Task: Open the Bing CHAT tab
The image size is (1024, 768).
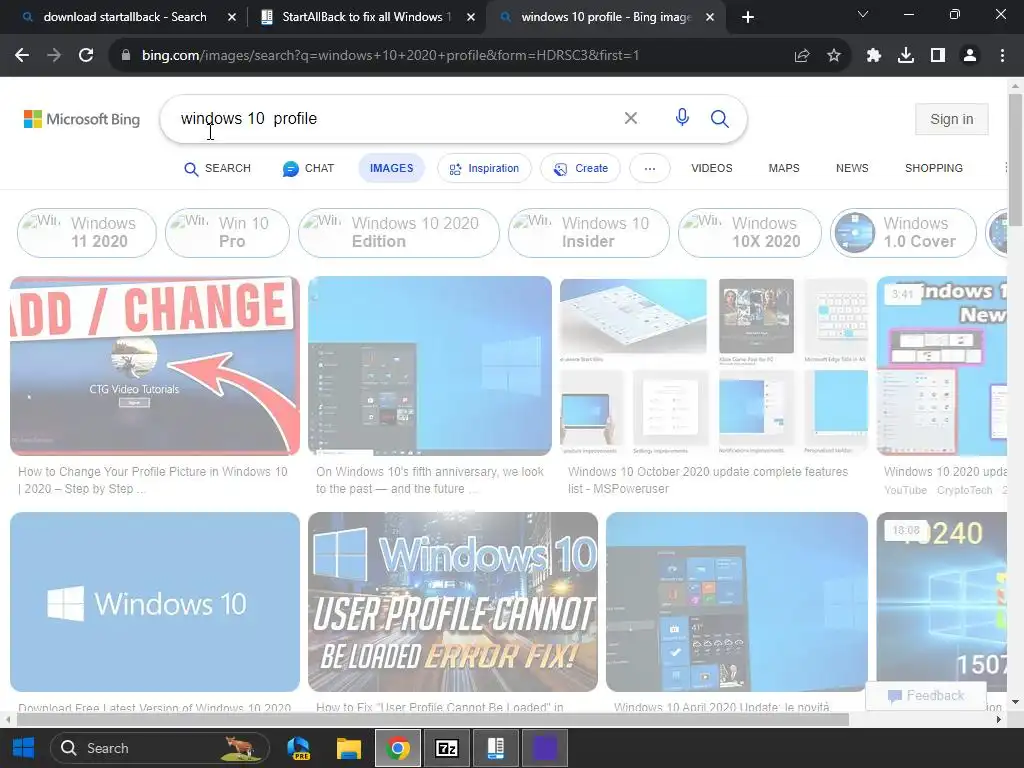Action: point(308,168)
